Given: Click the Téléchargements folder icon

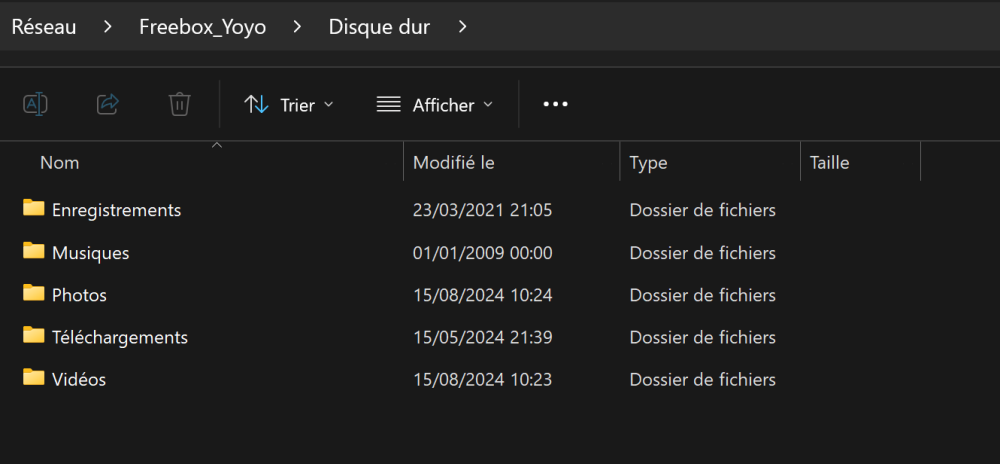Looking at the screenshot, I should pyautogui.click(x=35, y=336).
